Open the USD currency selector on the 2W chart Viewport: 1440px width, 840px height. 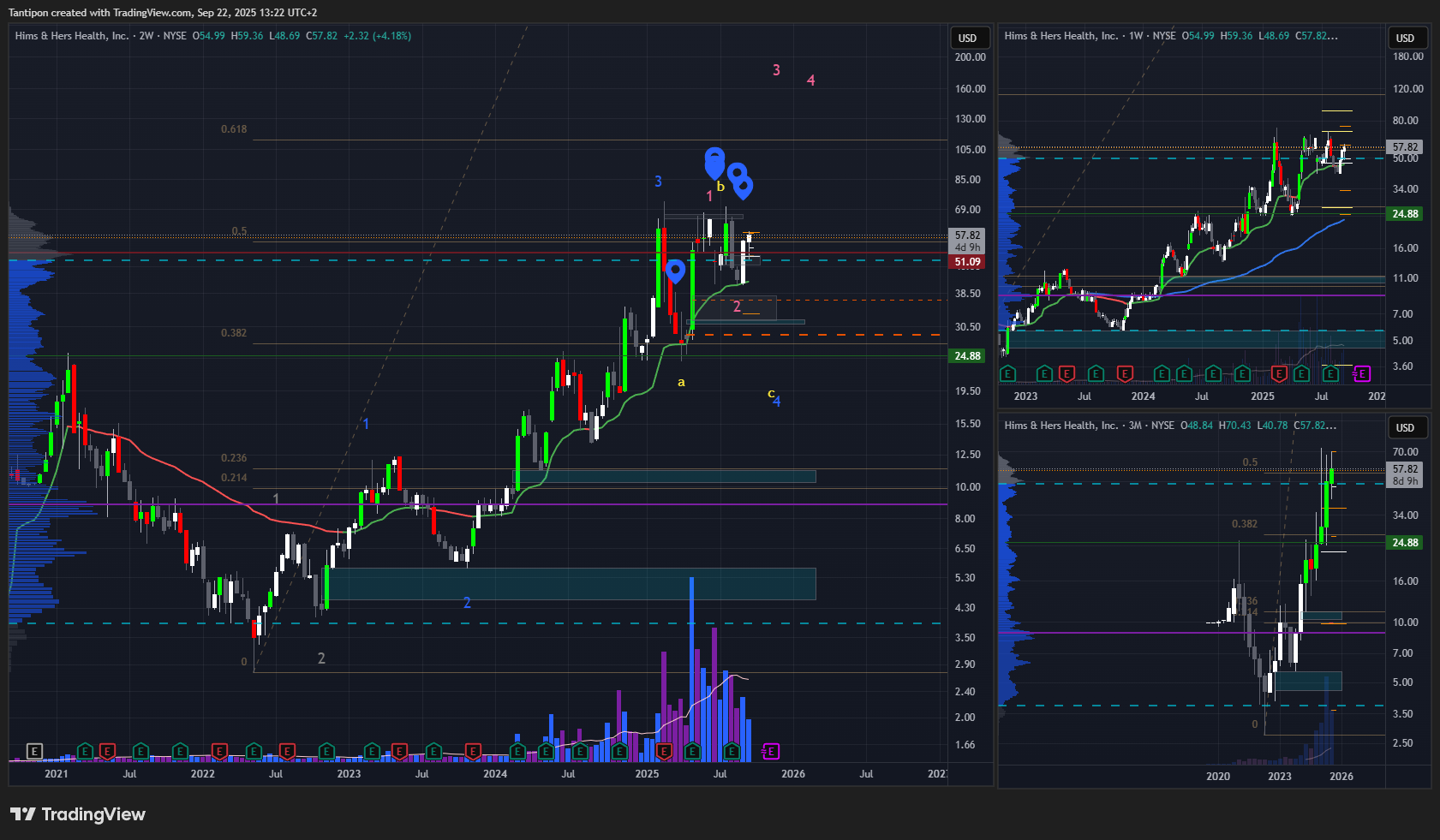[970, 38]
